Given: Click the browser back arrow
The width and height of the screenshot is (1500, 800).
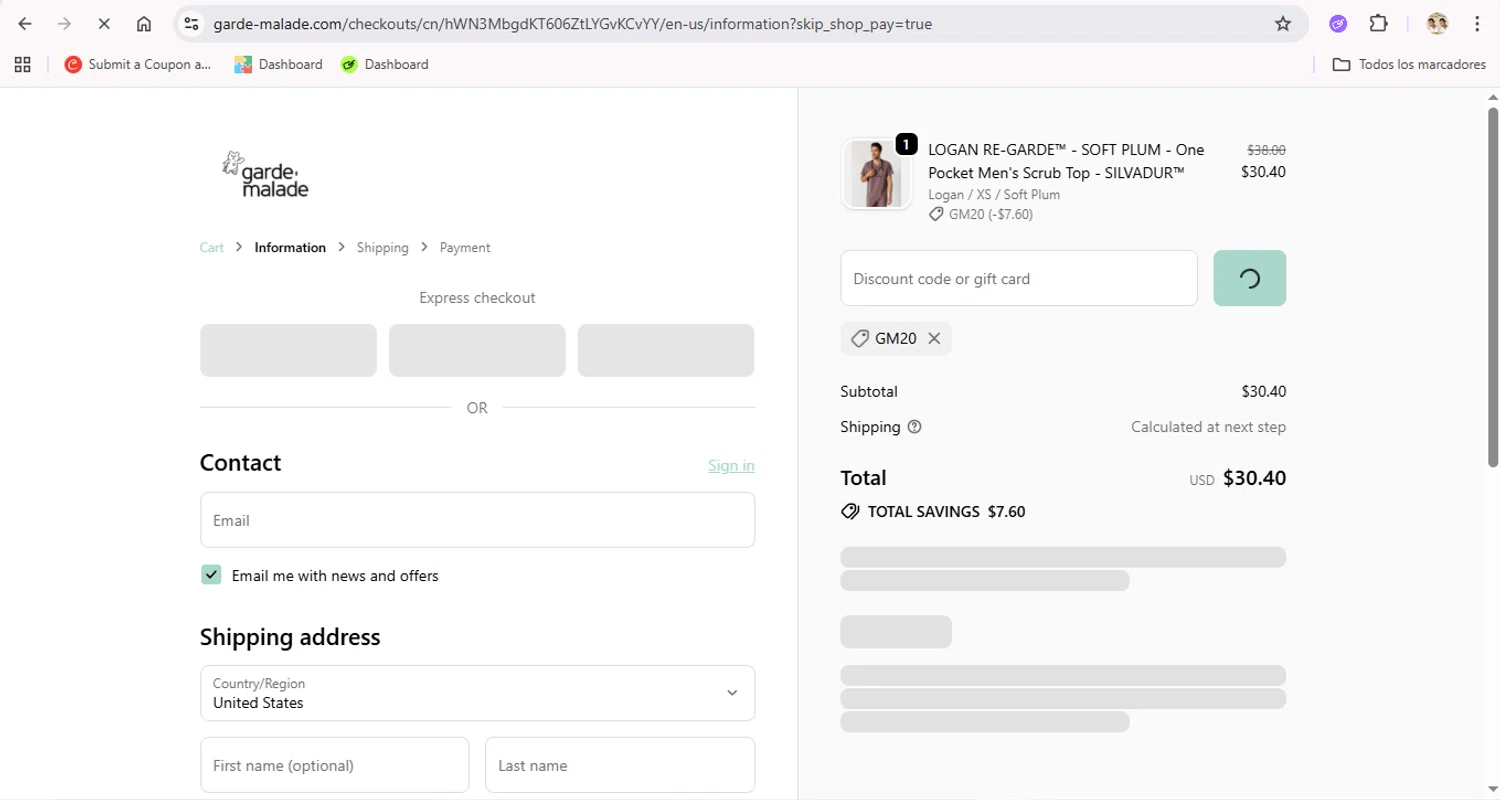Looking at the screenshot, I should 25,24.
